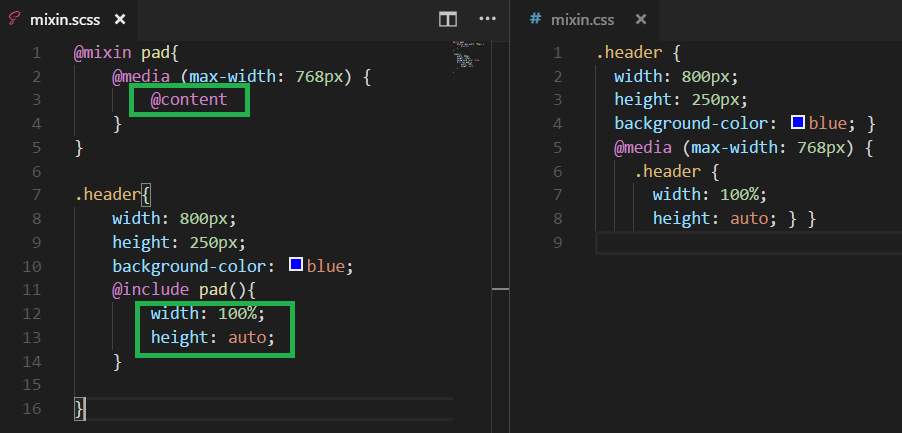
Task: Click the closing brace on scss line 16
Action: point(79,409)
